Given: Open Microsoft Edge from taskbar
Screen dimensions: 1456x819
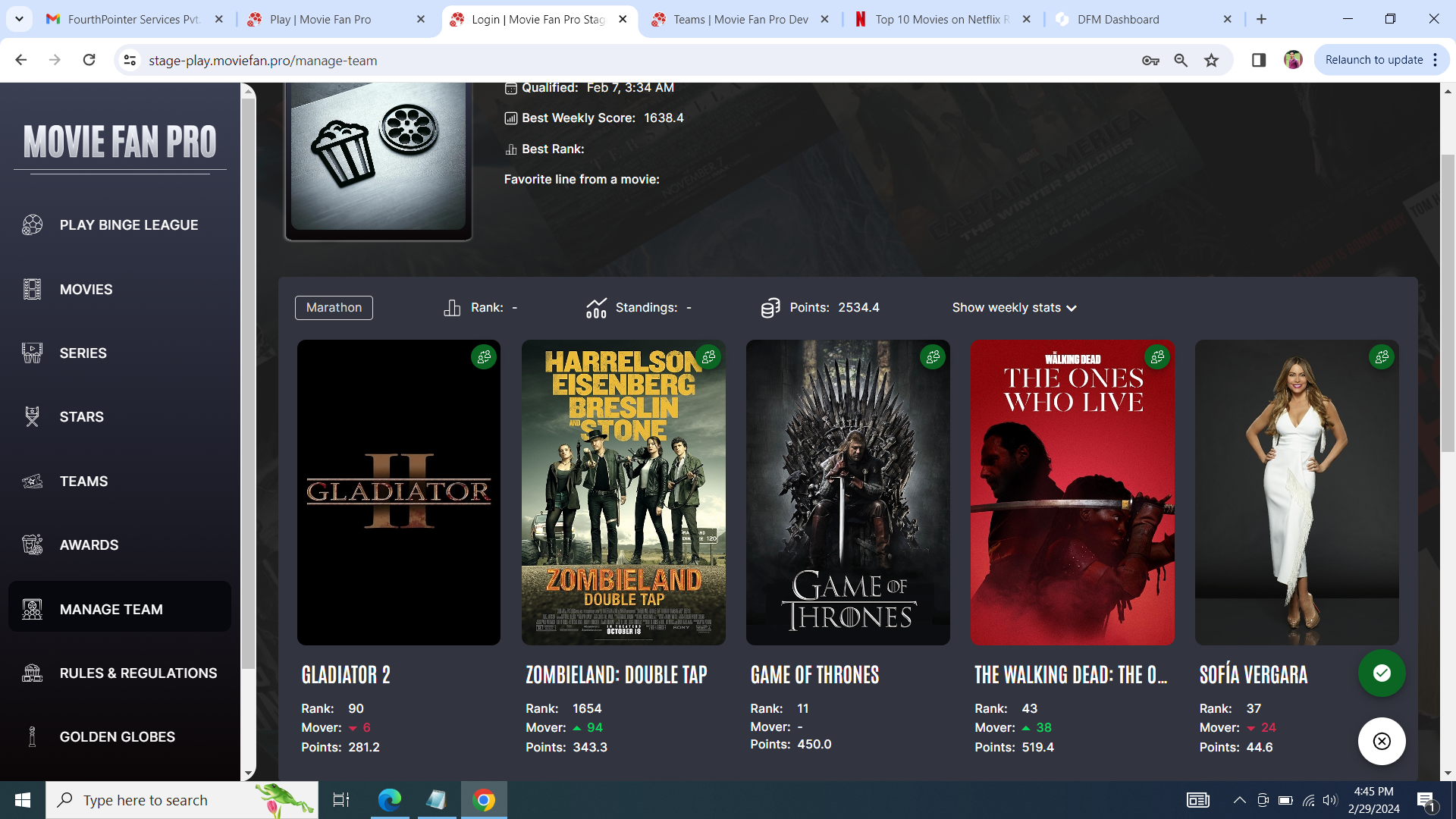Looking at the screenshot, I should pos(390,800).
